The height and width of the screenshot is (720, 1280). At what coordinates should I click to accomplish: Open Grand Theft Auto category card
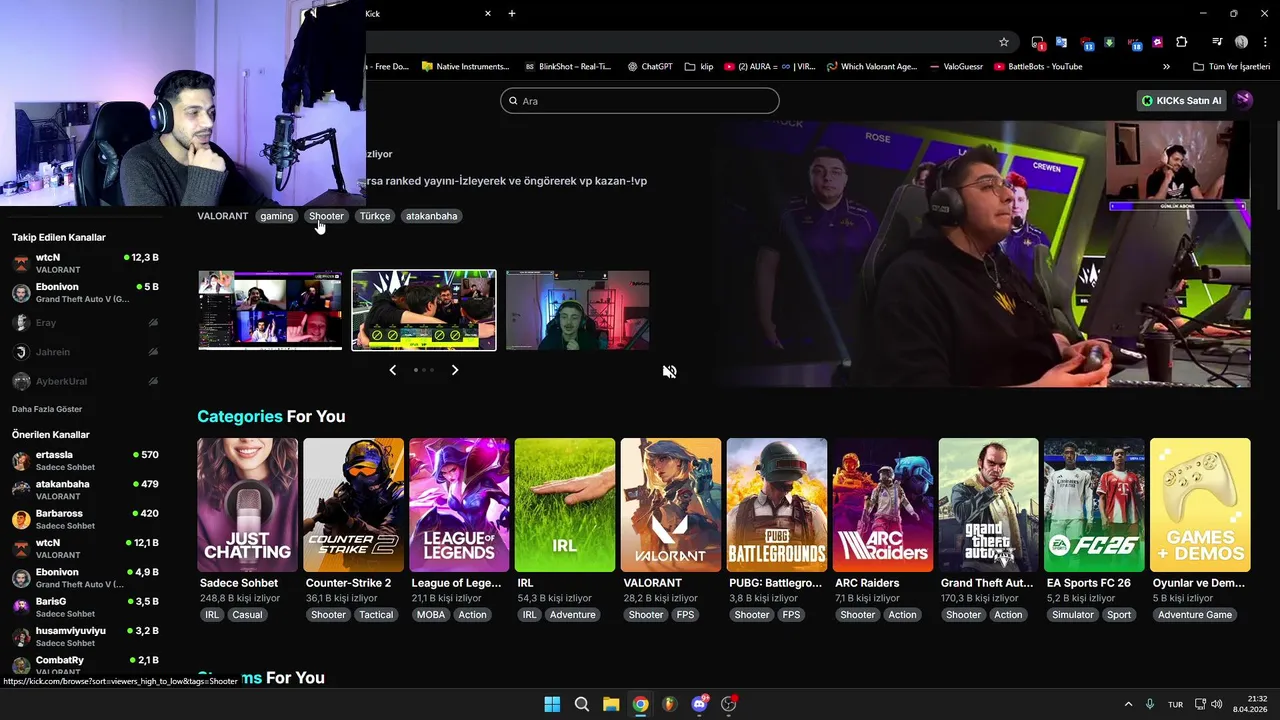pyautogui.click(x=988, y=505)
